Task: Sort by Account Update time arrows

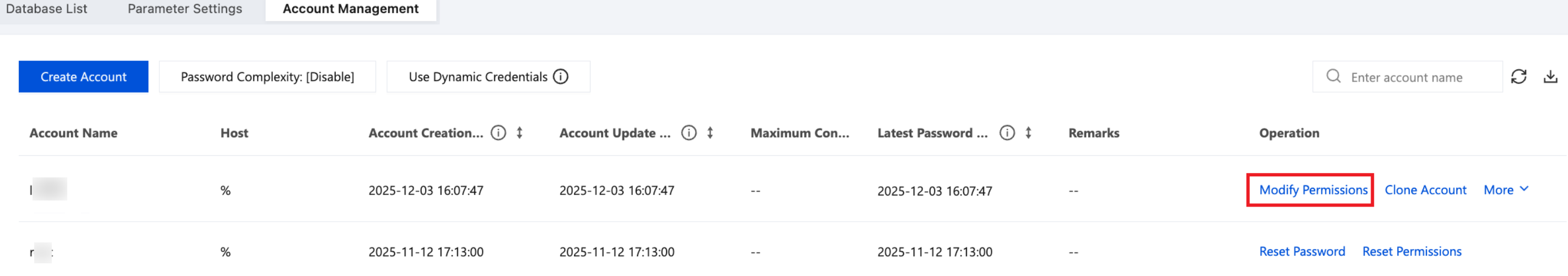Action: (710, 133)
